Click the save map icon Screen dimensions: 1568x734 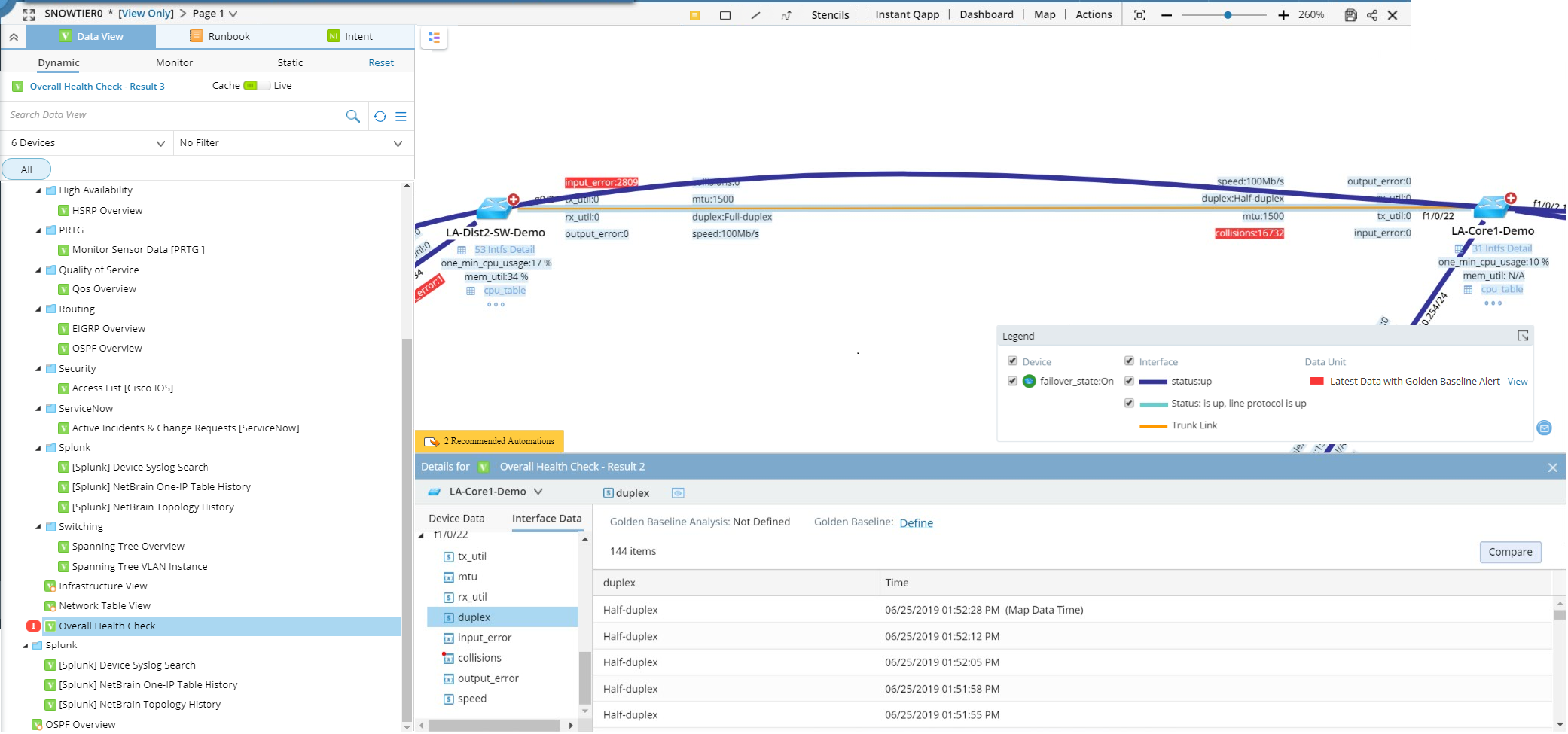coord(1351,15)
